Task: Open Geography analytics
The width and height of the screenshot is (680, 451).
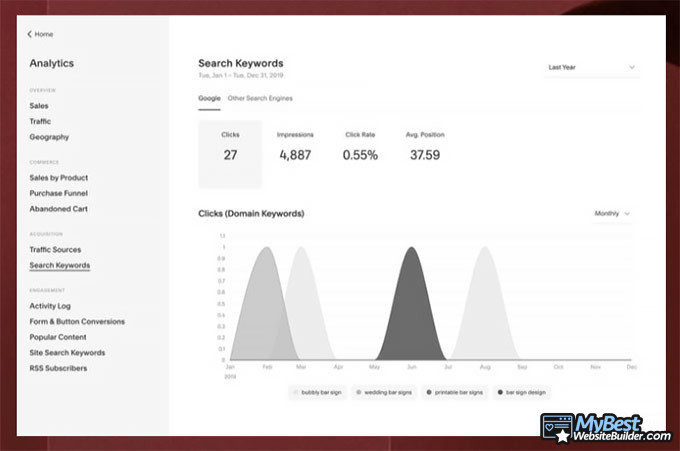Action: (x=49, y=137)
